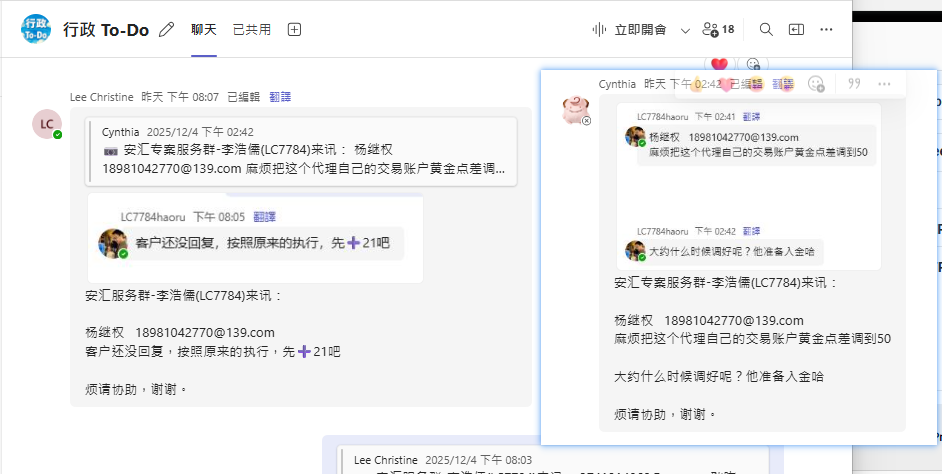Click the Lee Christine sender name
Viewport: 942px width, 474px height.
(103, 97)
